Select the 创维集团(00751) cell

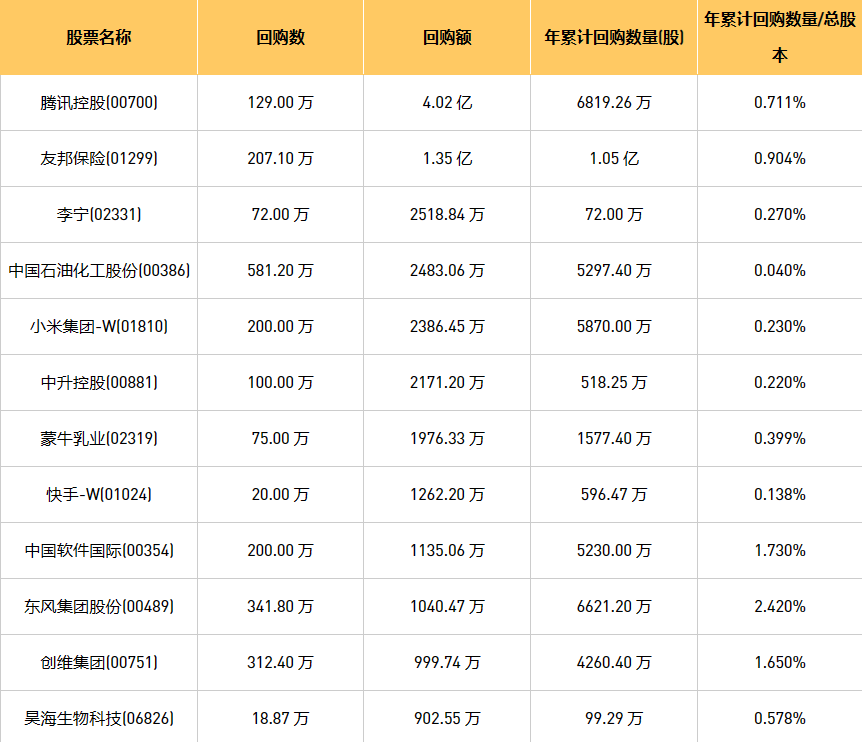coord(99,663)
